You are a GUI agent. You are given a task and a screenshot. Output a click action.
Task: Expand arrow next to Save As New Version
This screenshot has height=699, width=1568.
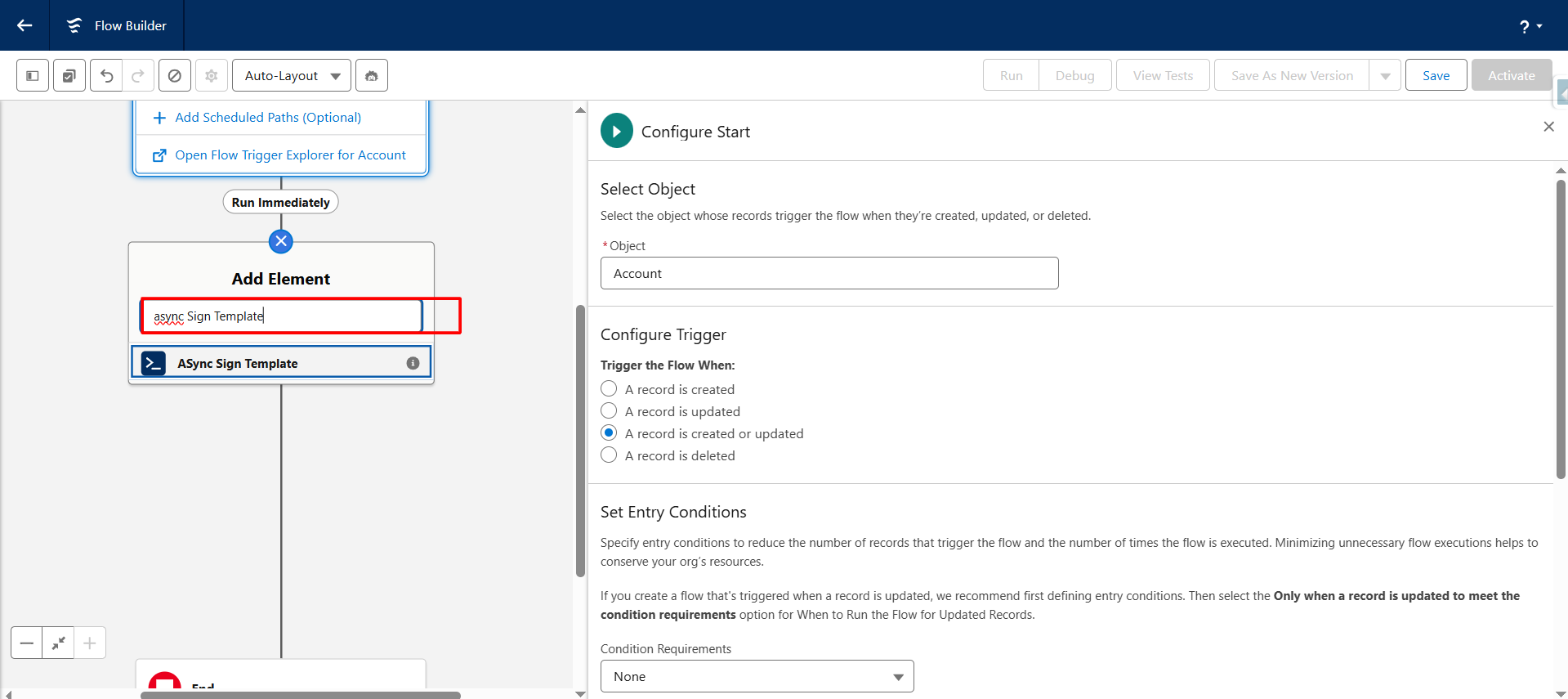coord(1385,76)
